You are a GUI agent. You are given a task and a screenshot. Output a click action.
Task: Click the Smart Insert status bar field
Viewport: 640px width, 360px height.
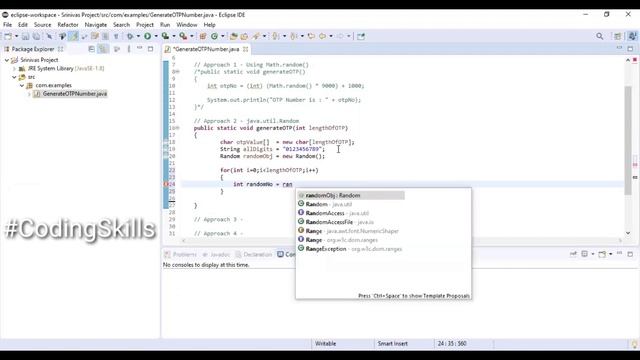(x=392, y=344)
